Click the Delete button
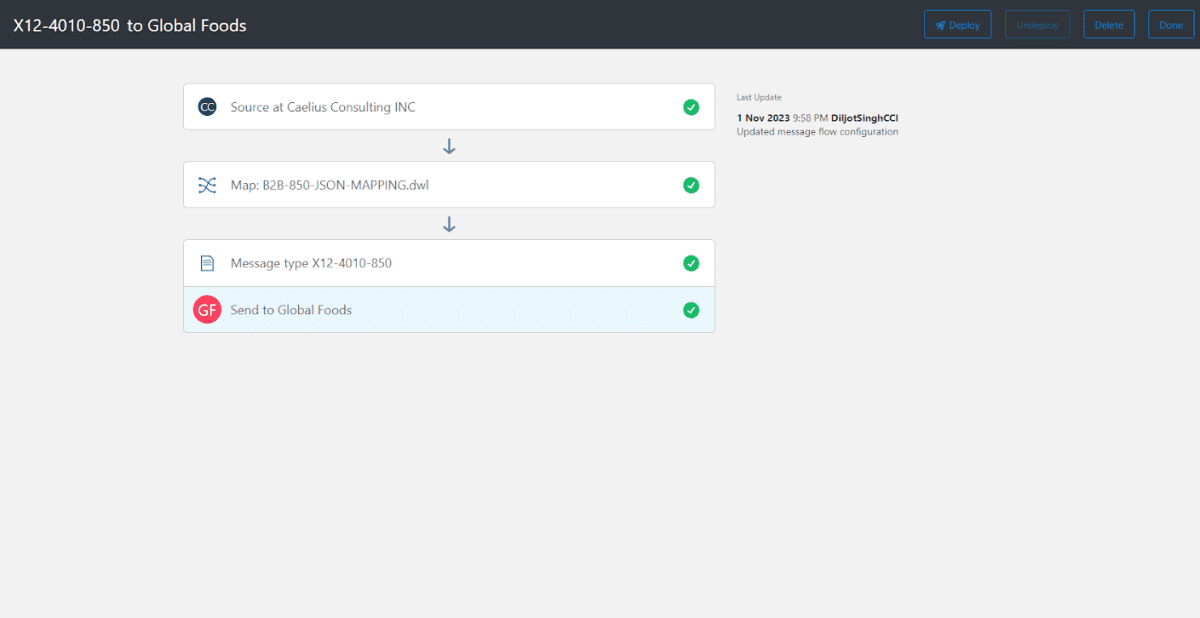Screen dimensions: 1200x618 pos(1108,25)
